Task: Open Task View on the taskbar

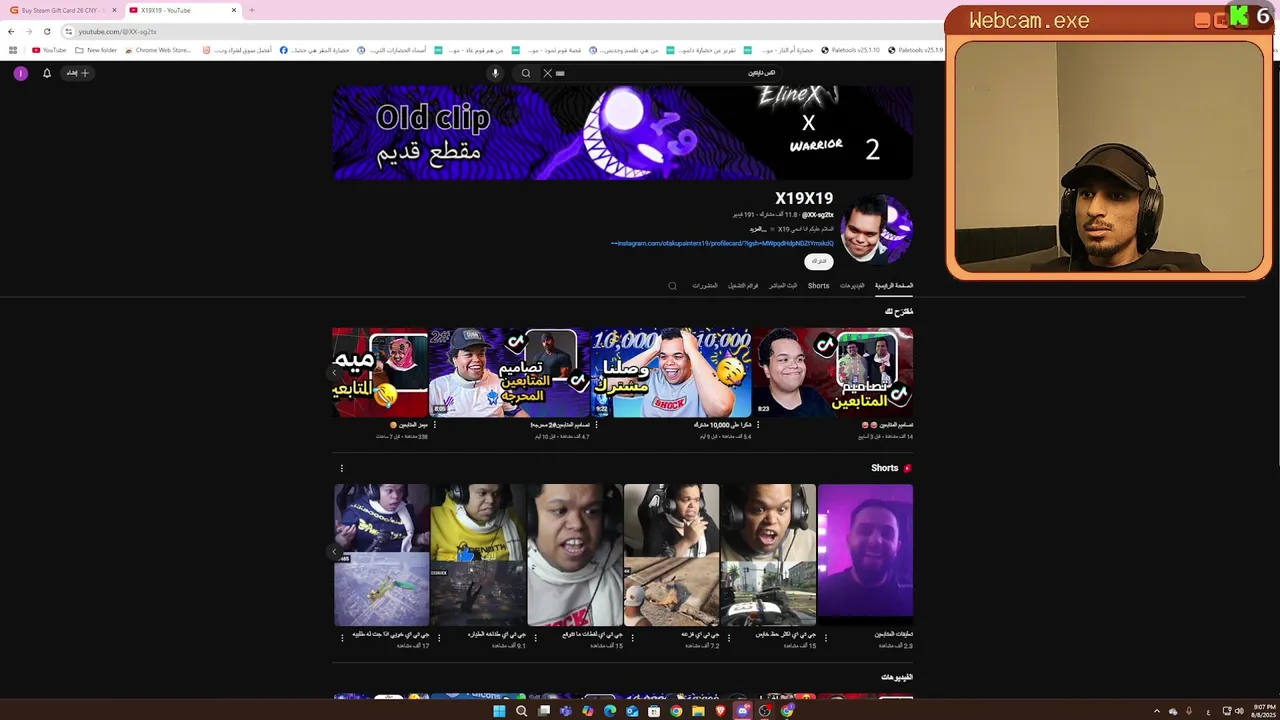Action: tap(544, 711)
